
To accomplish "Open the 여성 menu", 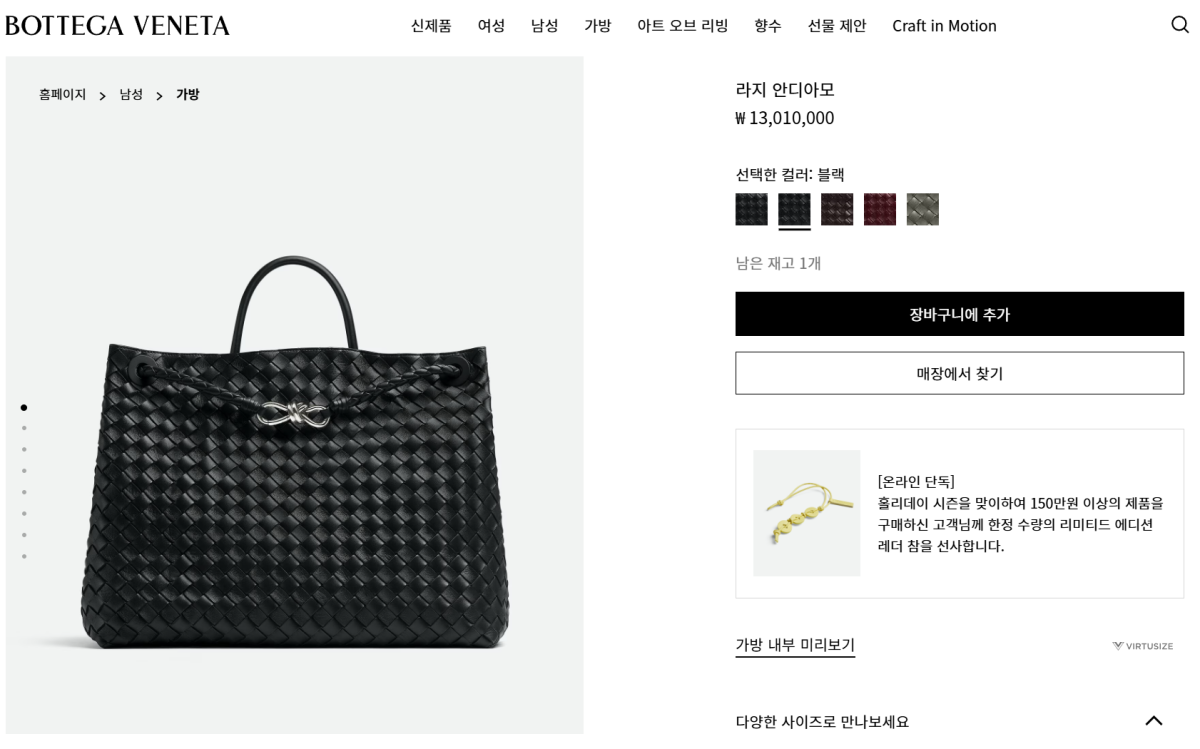I will (x=491, y=26).
